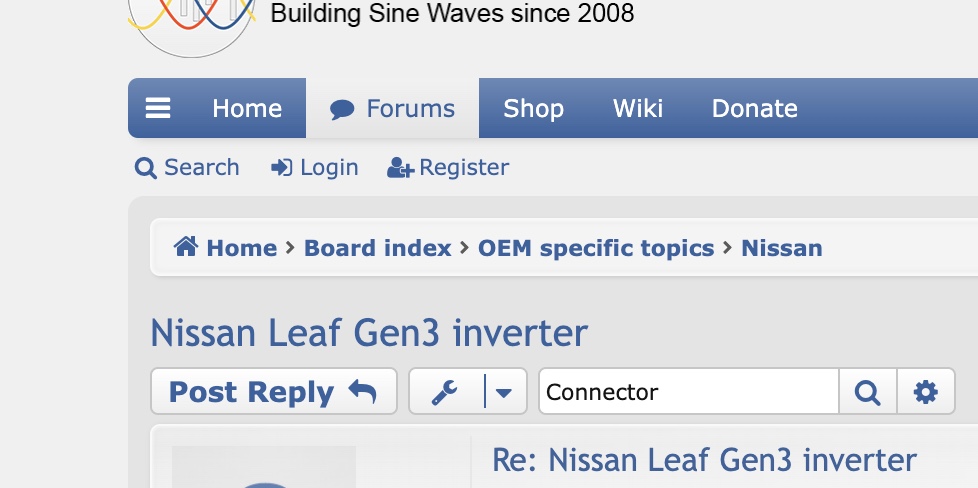Open the Shop menu item
Viewport: 978px width, 488px height.
(533, 108)
